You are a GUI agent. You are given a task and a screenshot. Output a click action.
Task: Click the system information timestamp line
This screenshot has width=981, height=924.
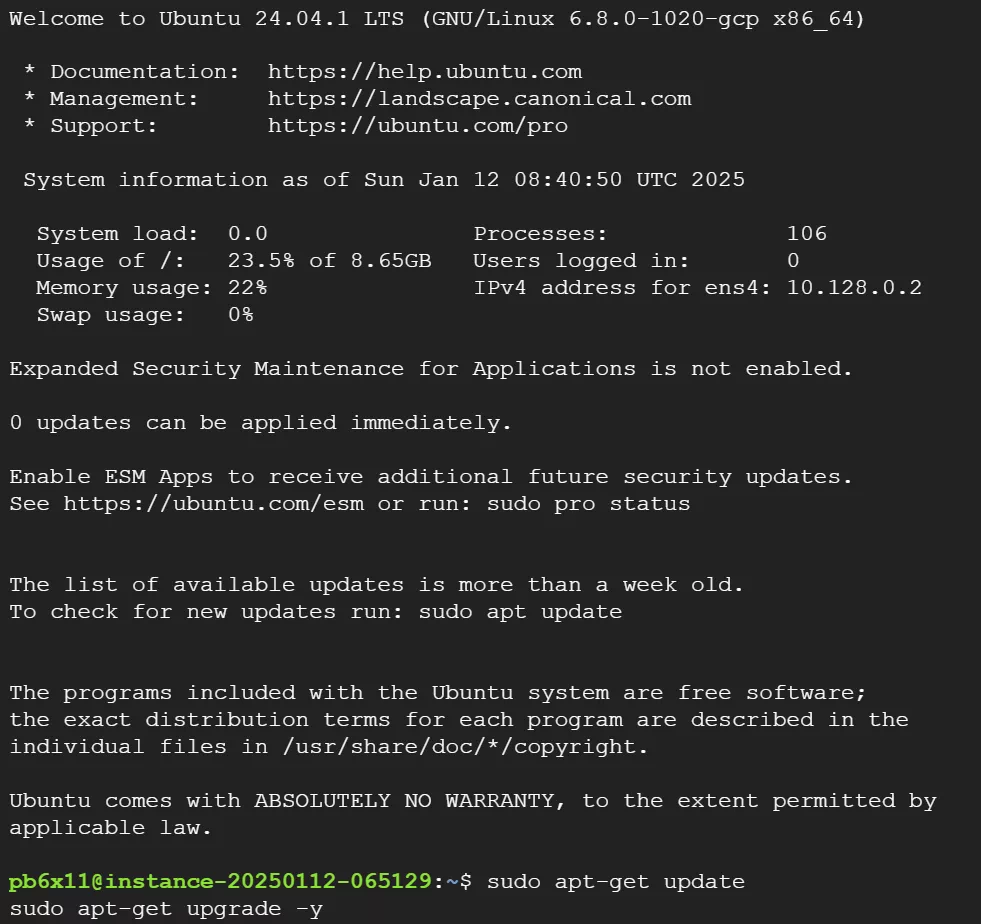[x=384, y=180]
